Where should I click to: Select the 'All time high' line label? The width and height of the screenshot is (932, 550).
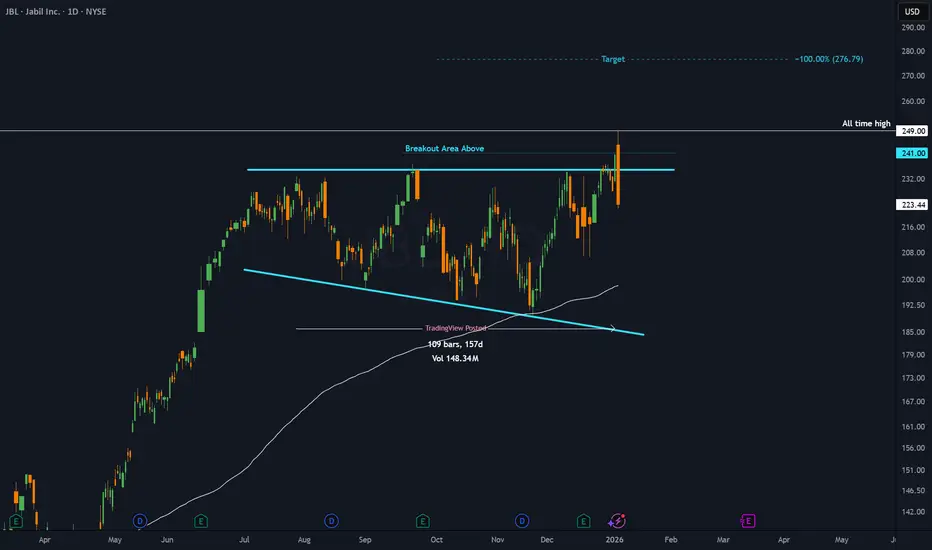pyautogui.click(x=866, y=123)
